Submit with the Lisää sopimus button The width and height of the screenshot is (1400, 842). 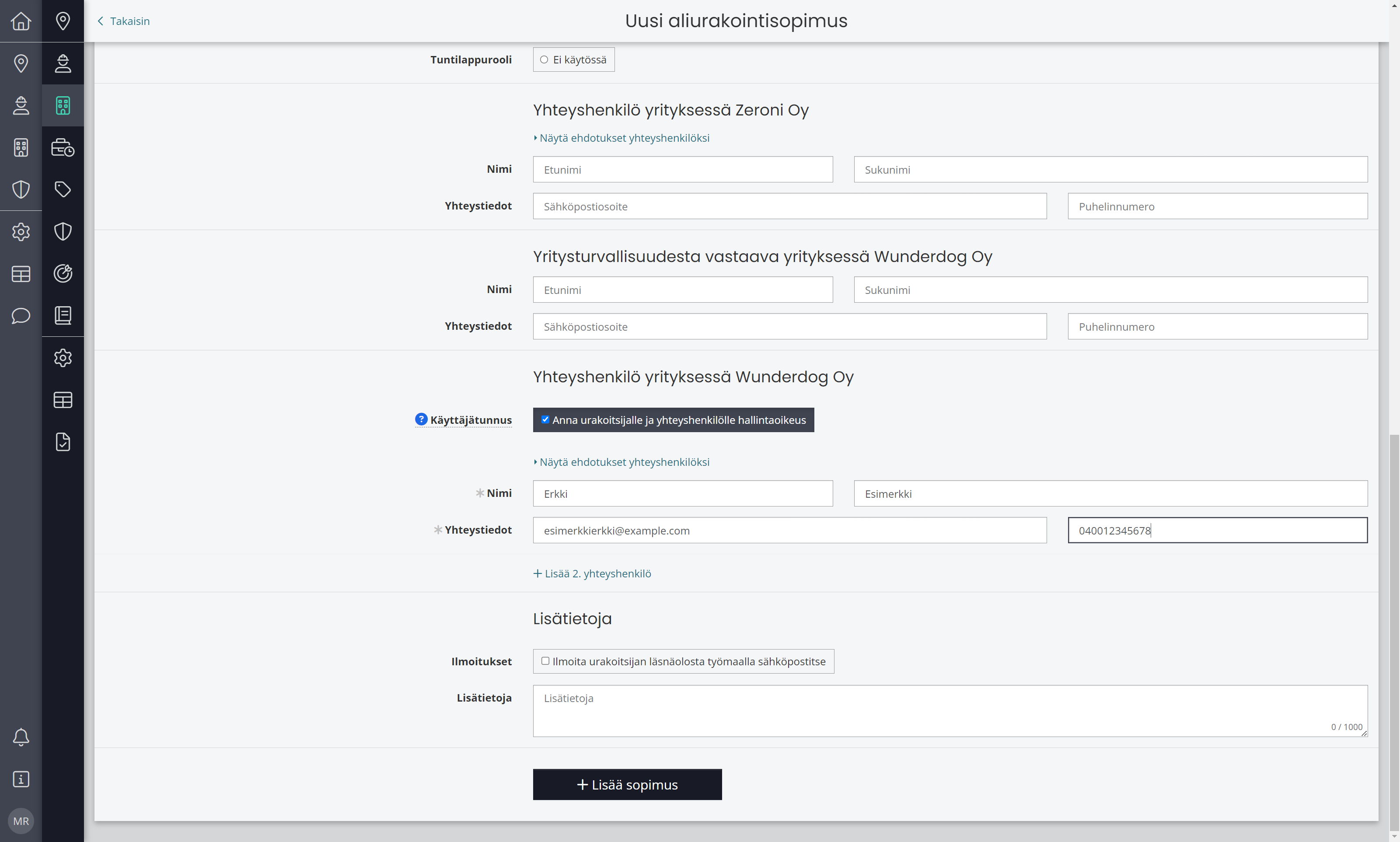(627, 785)
